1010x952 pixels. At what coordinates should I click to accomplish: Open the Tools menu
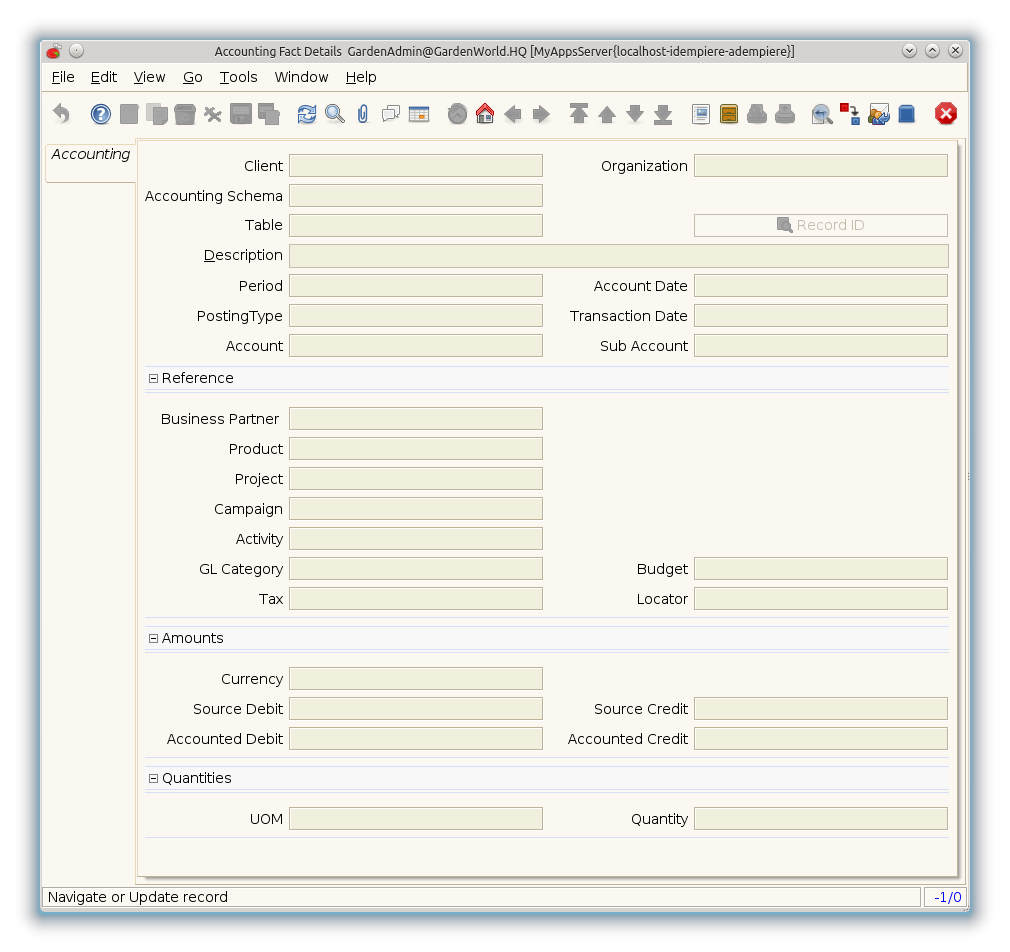238,77
